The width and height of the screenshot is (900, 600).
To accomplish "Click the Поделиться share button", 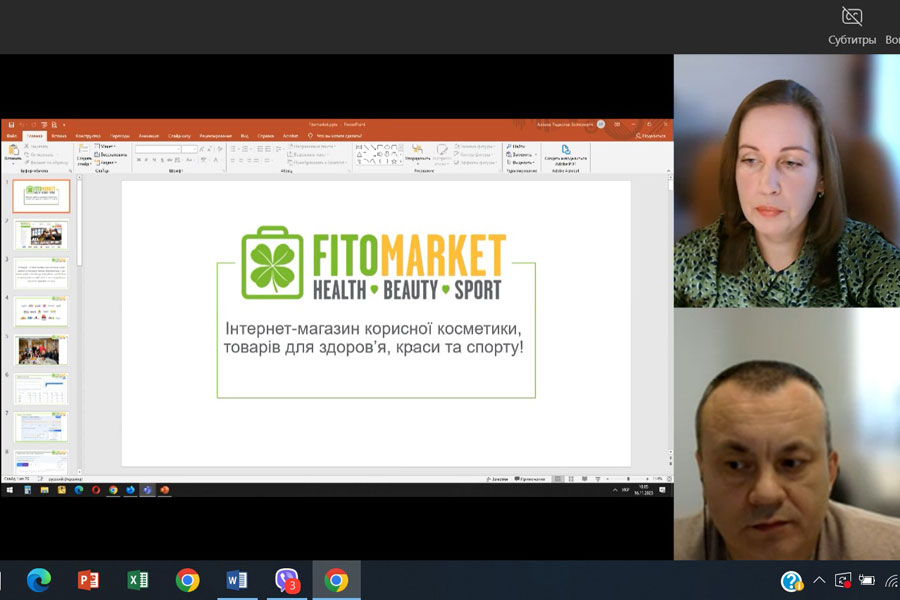I will click(x=650, y=136).
